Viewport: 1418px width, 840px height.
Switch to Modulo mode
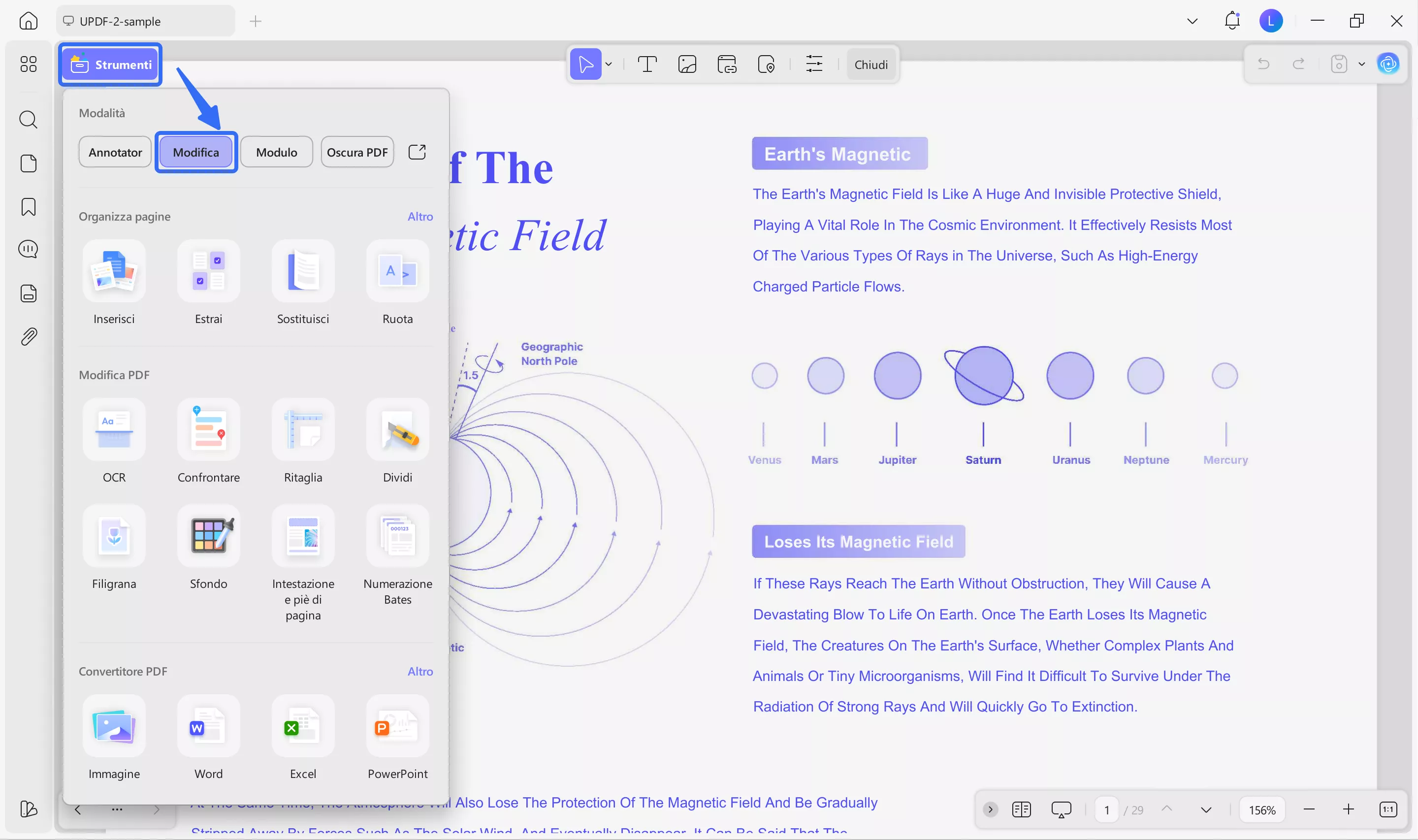click(x=276, y=152)
